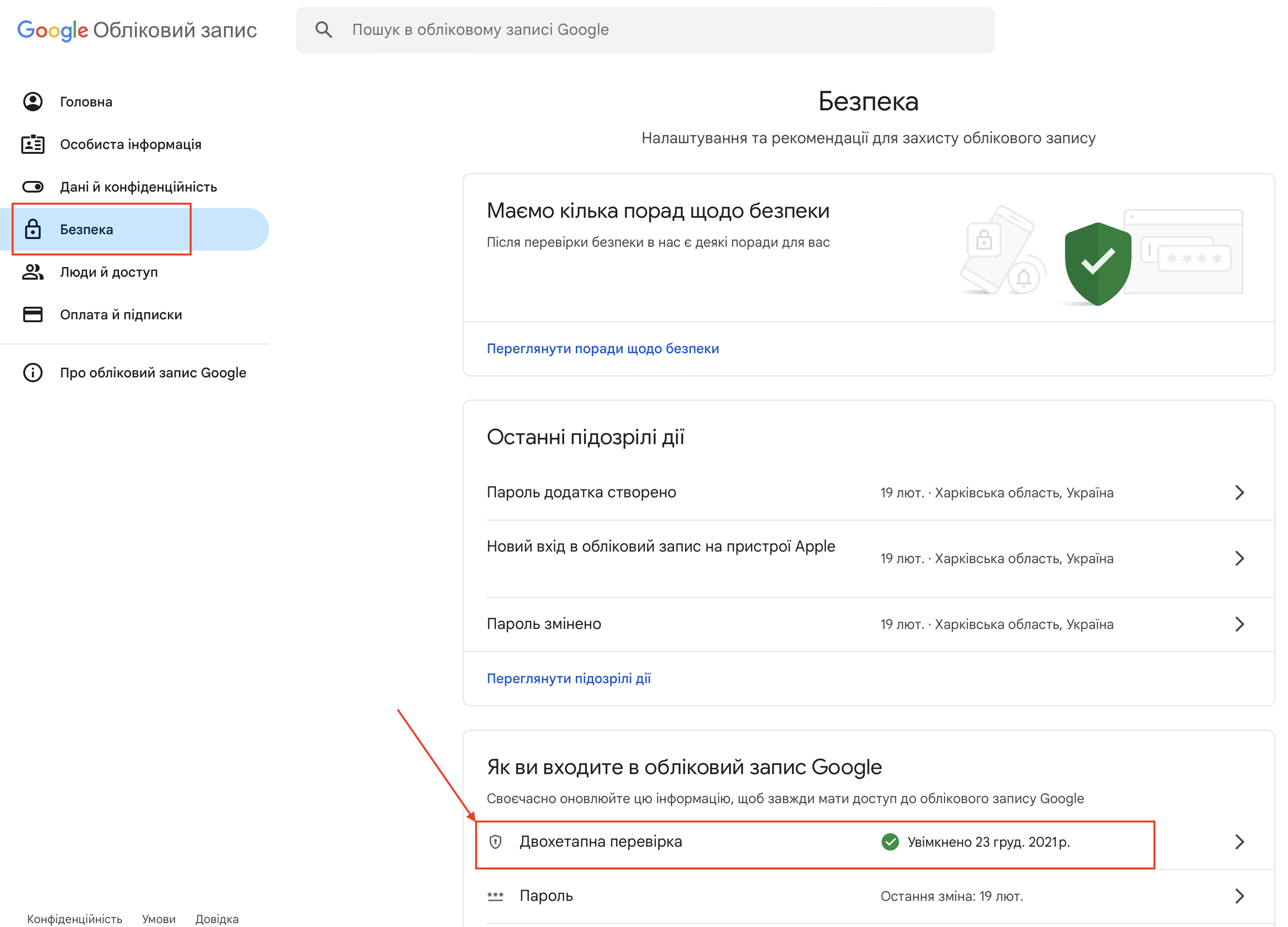Click the info icon for Про обліковий запис
1288x927 pixels.
point(33,373)
